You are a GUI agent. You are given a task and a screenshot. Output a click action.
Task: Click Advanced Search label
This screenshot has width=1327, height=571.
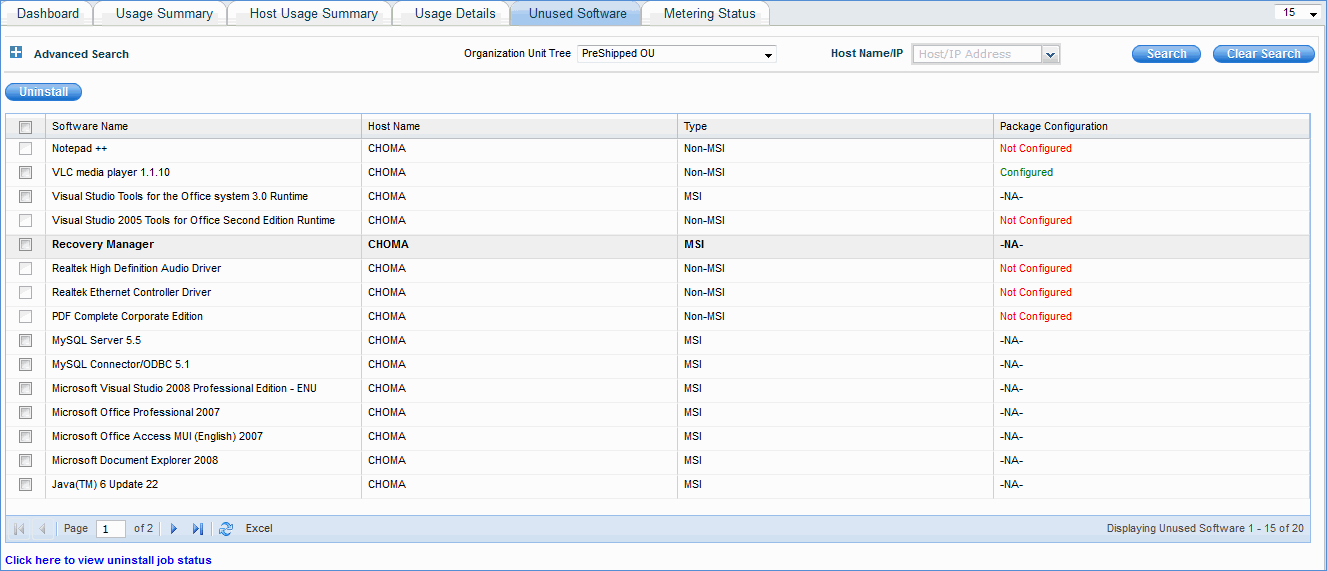click(81, 54)
